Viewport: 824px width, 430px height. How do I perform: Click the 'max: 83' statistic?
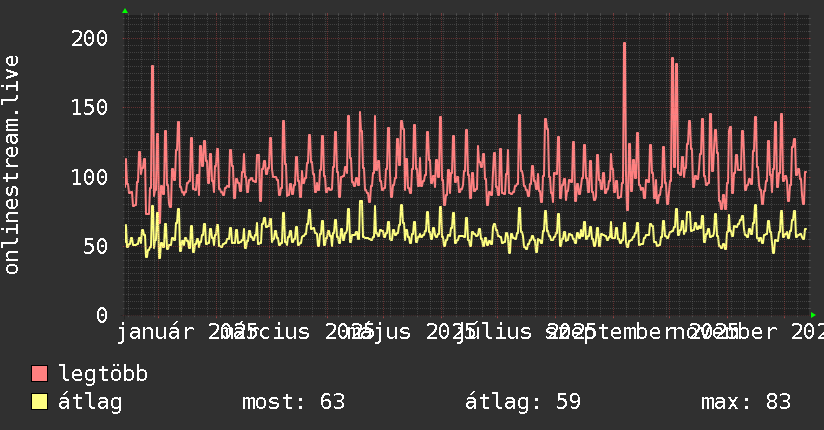coord(746,402)
